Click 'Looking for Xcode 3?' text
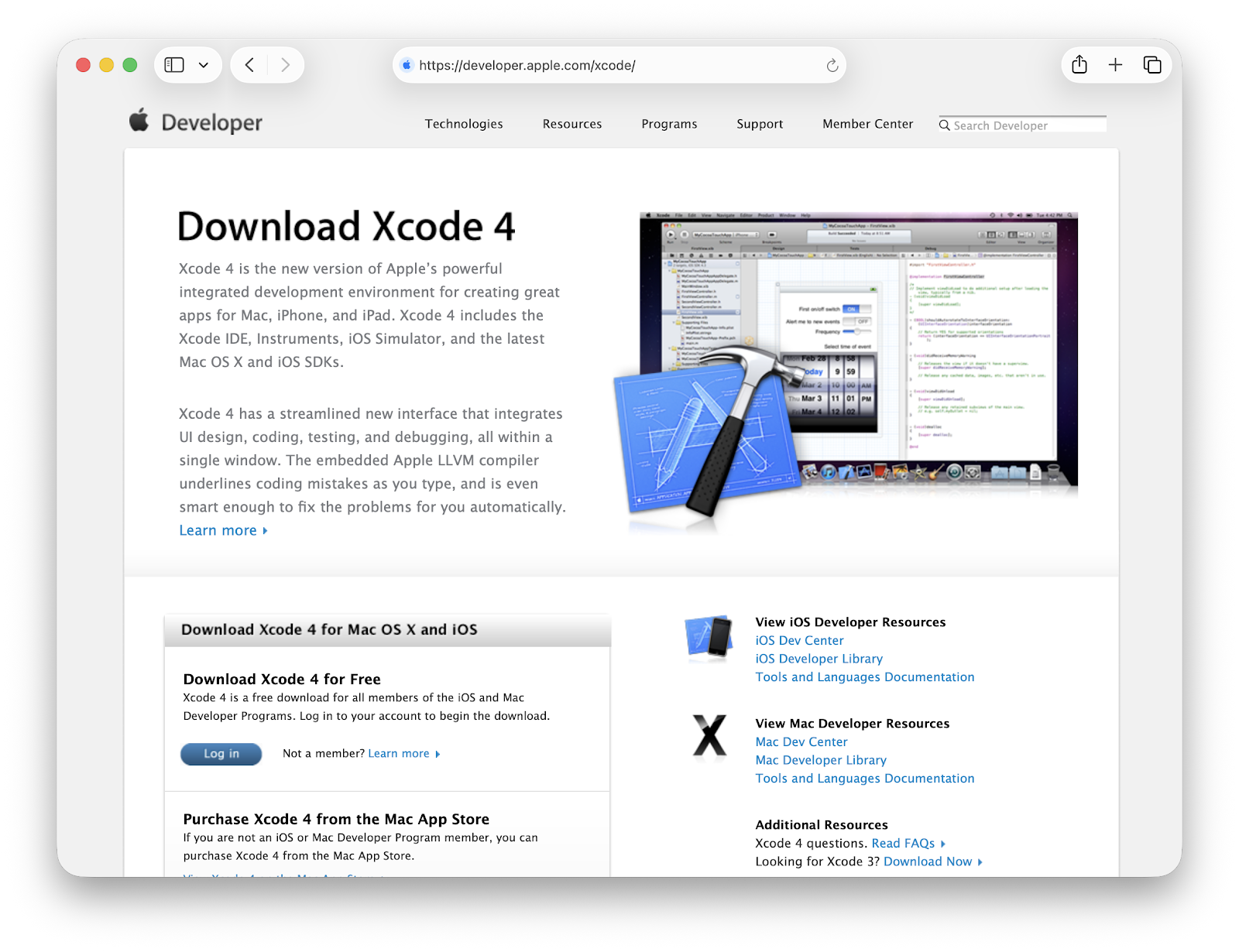 (x=817, y=861)
